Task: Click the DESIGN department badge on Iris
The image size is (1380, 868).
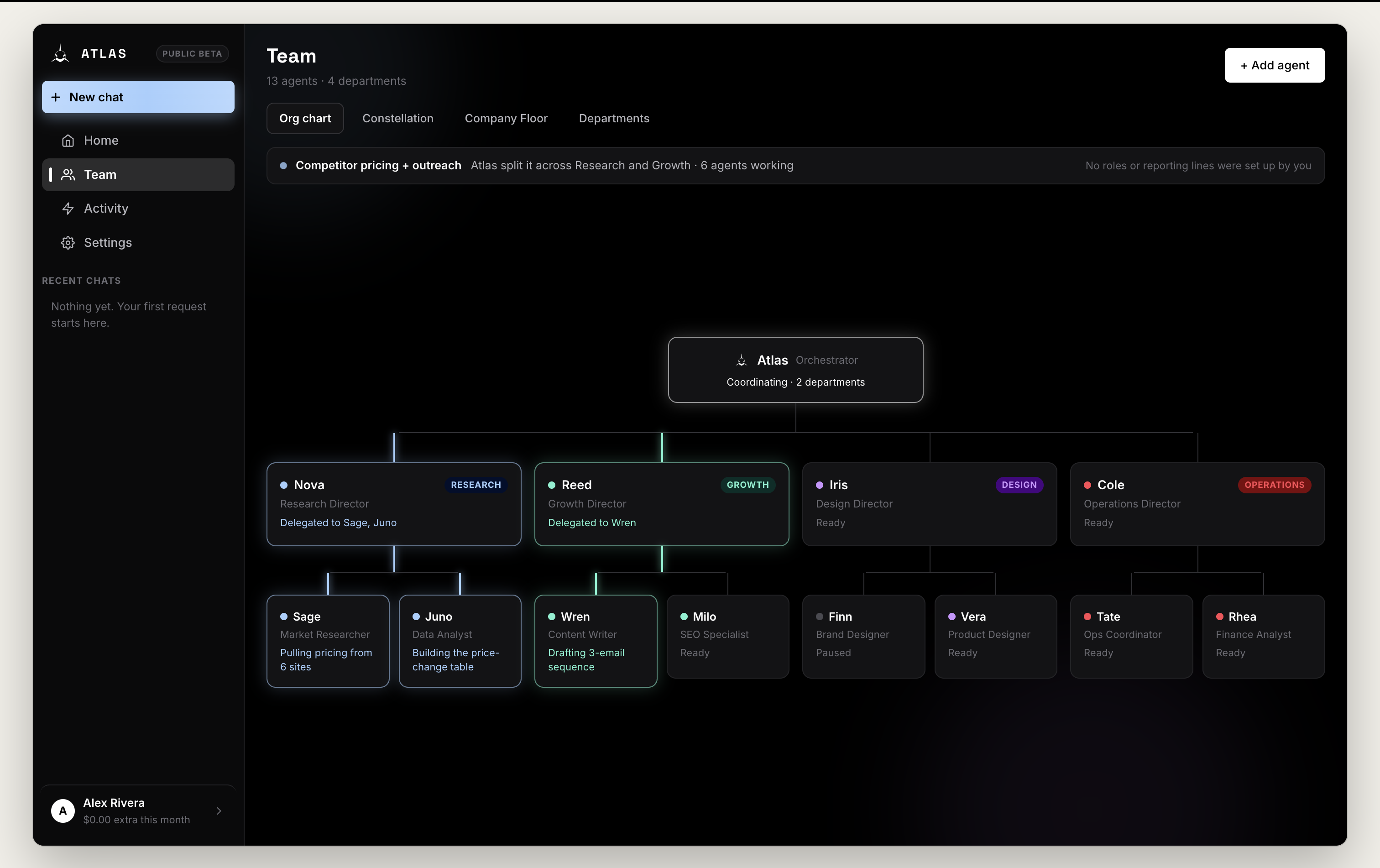Action: pos(1019,485)
